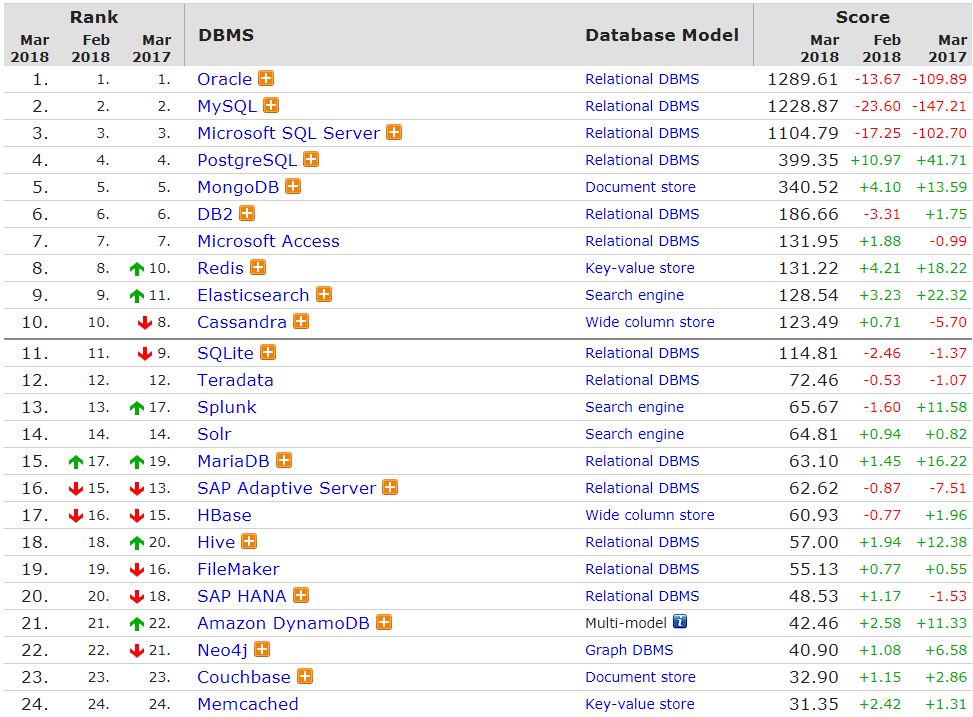Click the plus icon beside Cassandra
This screenshot has width=973, height=717.
tap(301, 321)
